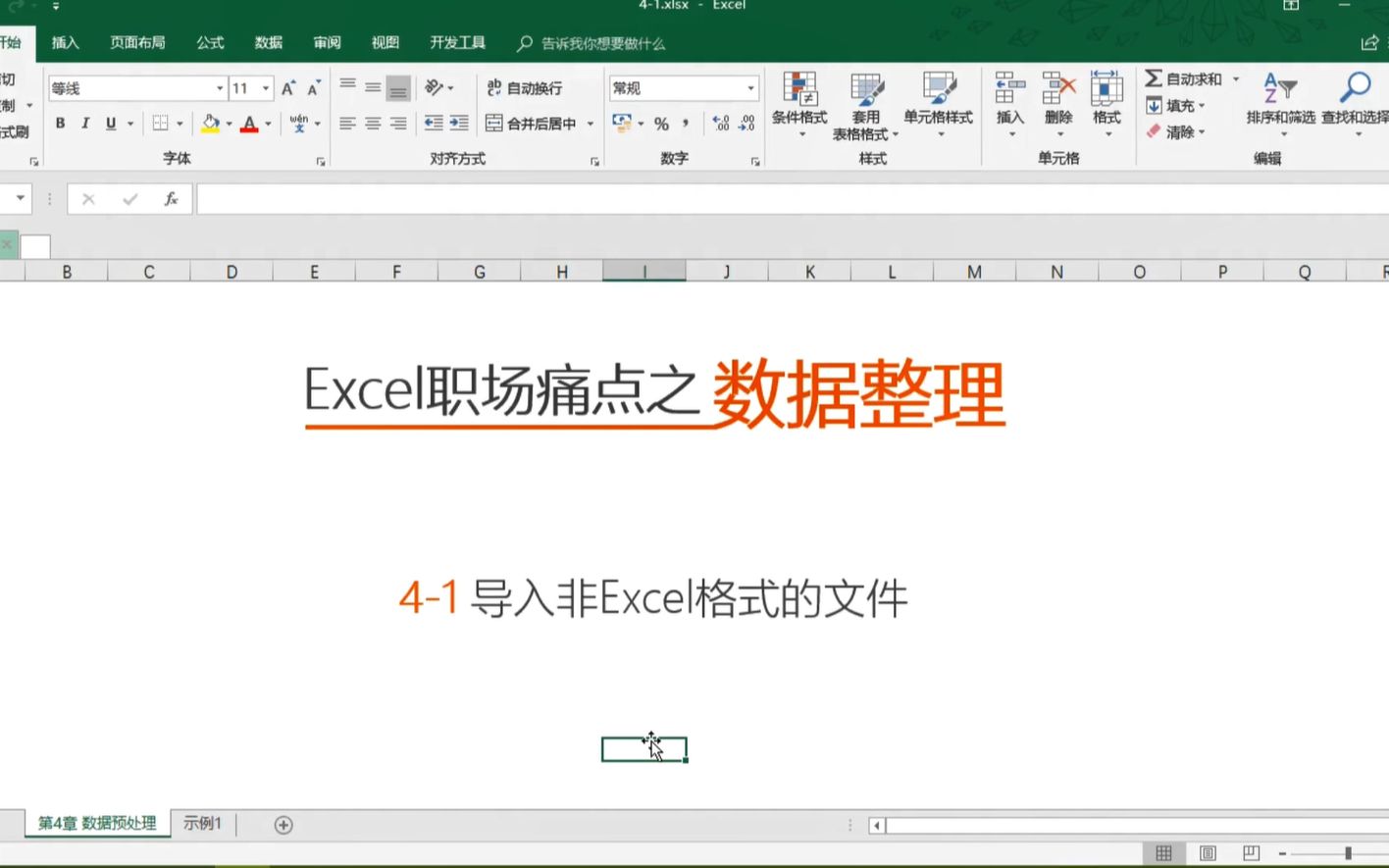Open the 数据 ribbon tab

tap(269, 43)
